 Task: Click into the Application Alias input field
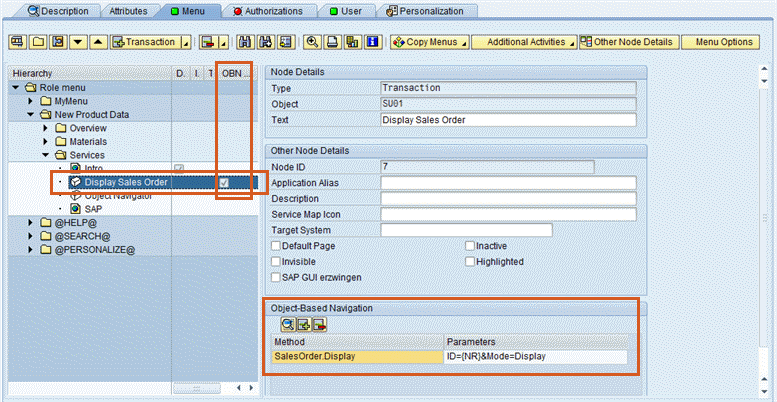(508, 183)
